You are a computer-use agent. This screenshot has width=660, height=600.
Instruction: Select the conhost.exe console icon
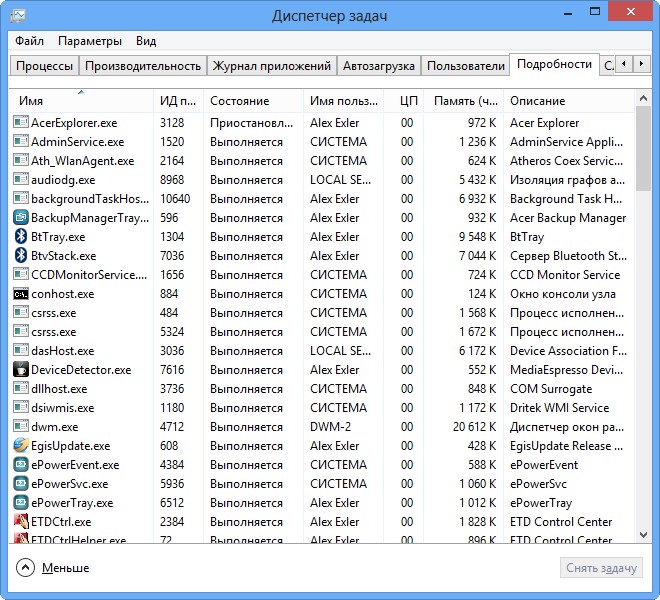(x=21, y=294)
